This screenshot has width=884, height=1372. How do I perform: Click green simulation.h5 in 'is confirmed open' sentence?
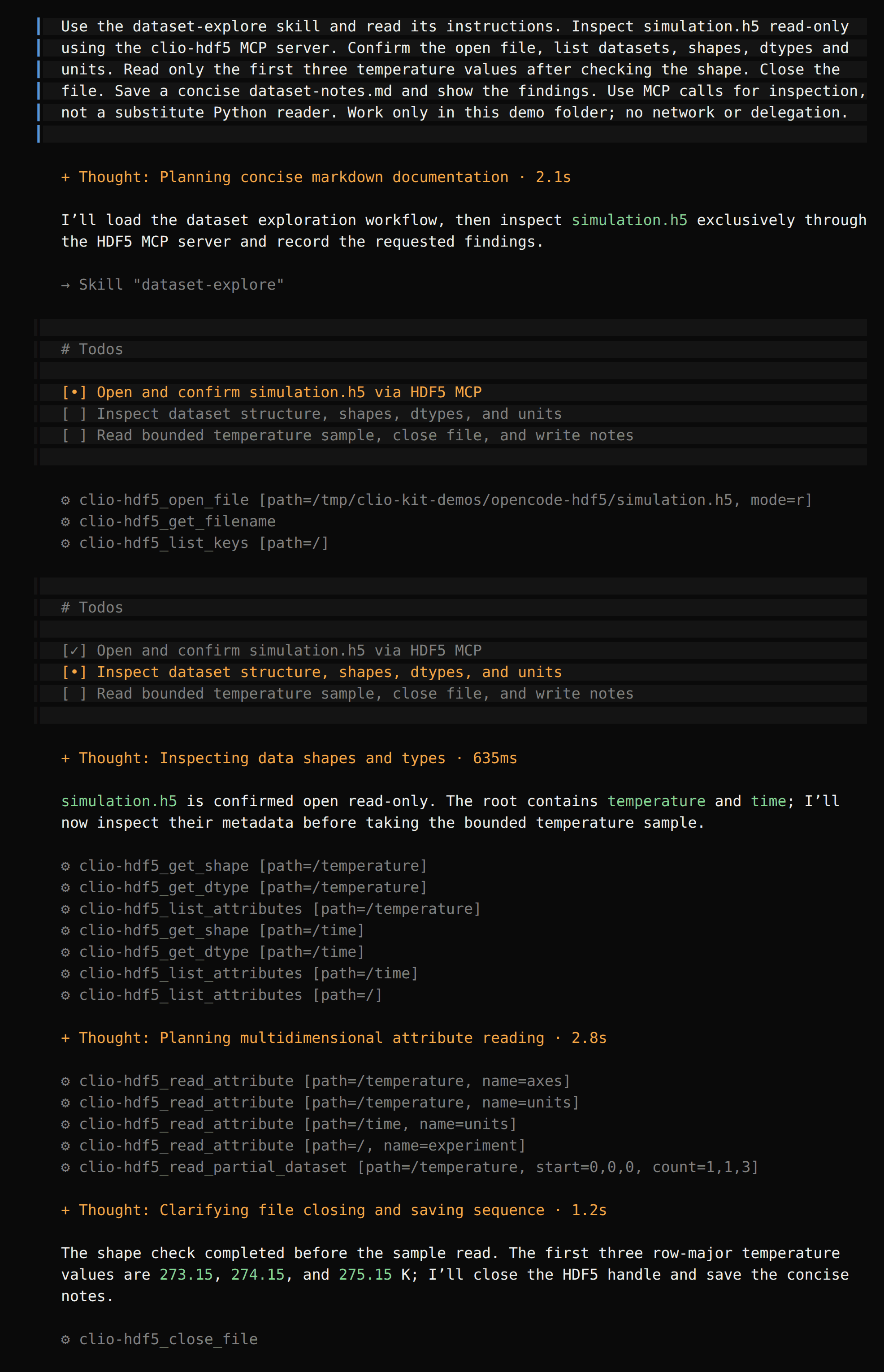tap(119, 801)
